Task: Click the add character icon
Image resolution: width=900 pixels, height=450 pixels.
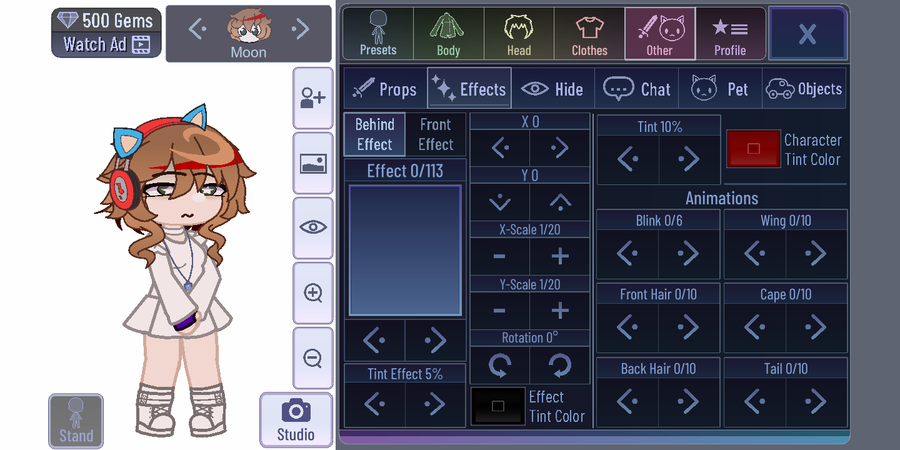Action: (313, 98)
